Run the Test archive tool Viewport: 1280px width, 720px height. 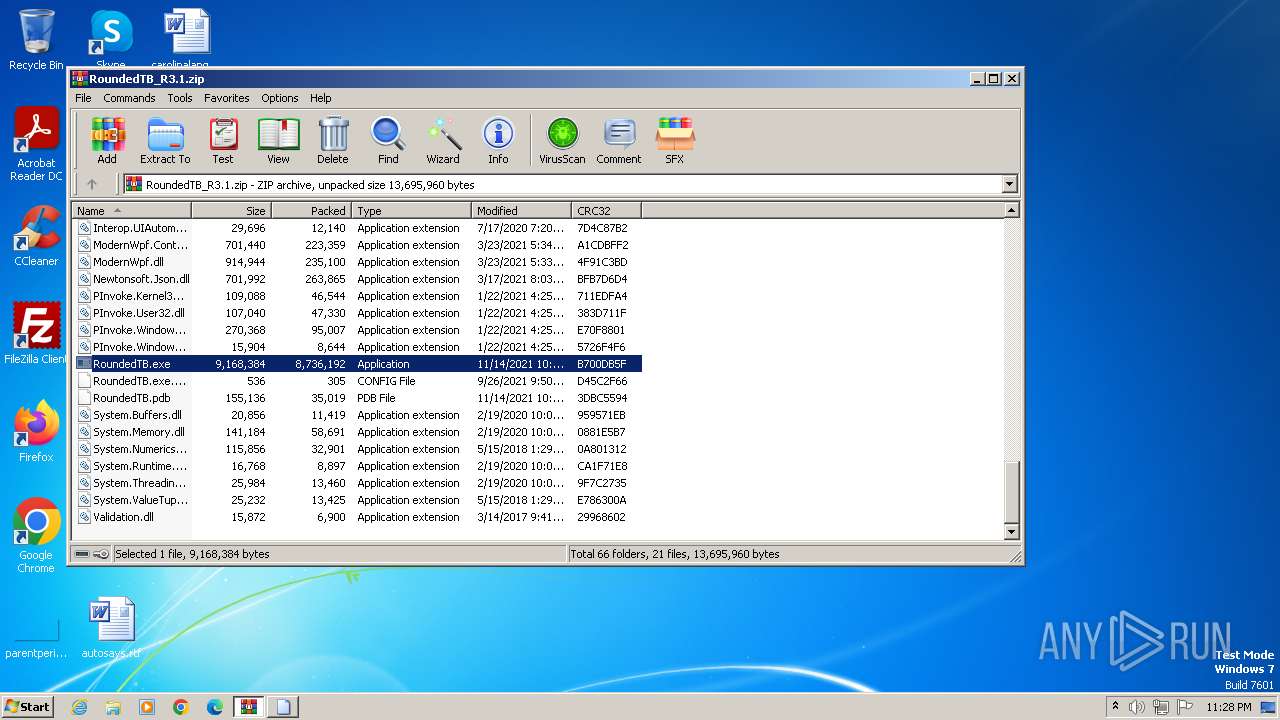coord(223,140)
